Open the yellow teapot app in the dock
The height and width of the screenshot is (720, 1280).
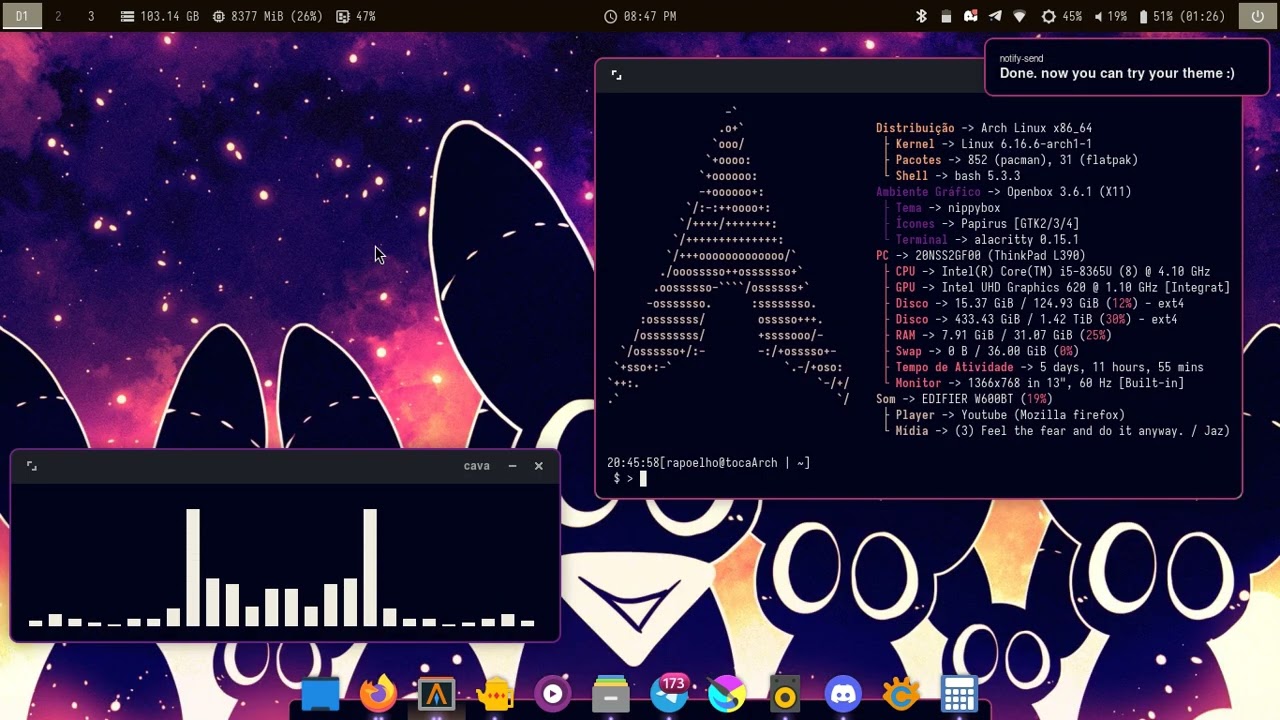coord(494,694)
